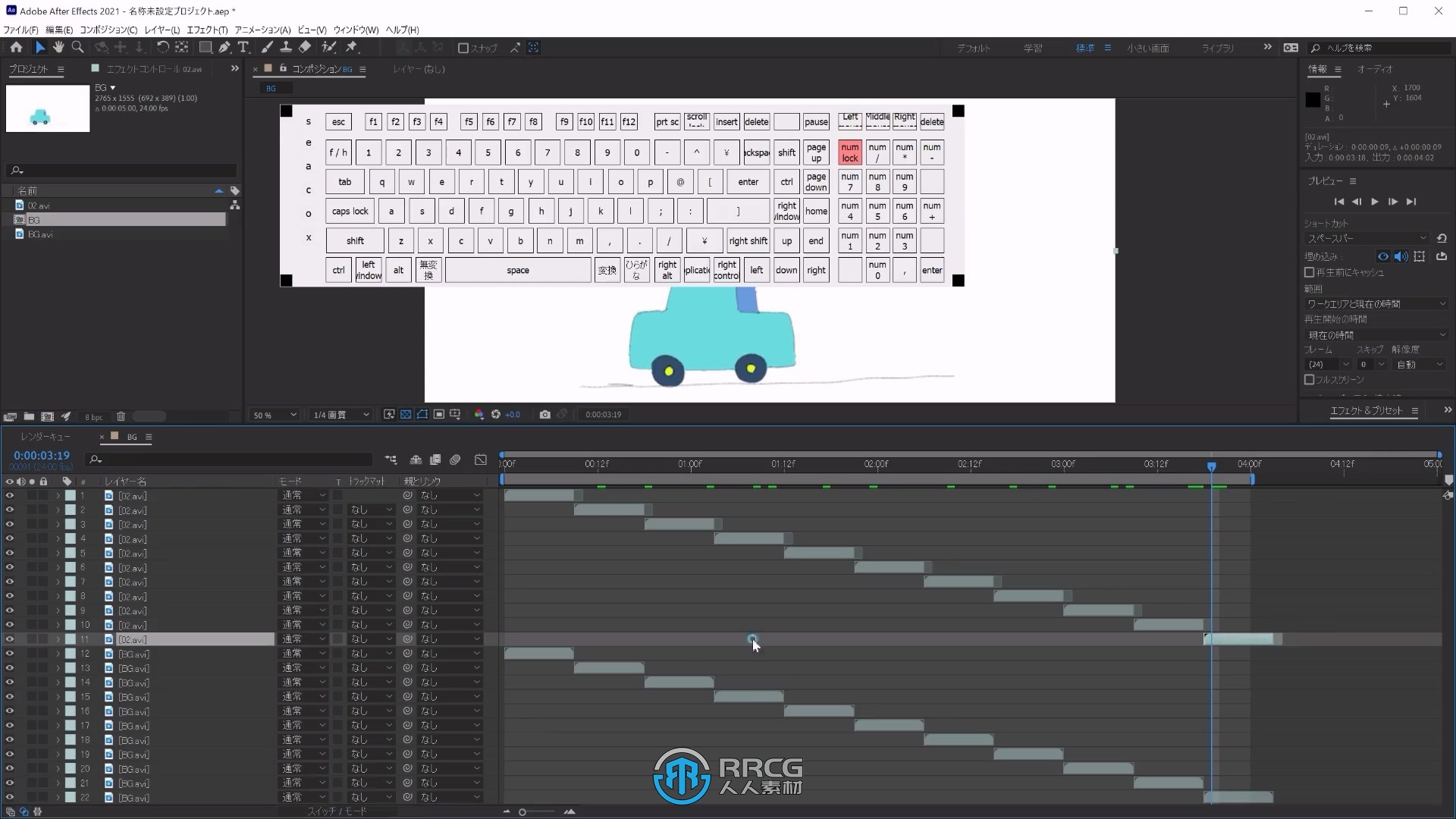Select the Puppet Pin tool
This screenshot has width=1456, height=819.
click(x=351, y=47)
